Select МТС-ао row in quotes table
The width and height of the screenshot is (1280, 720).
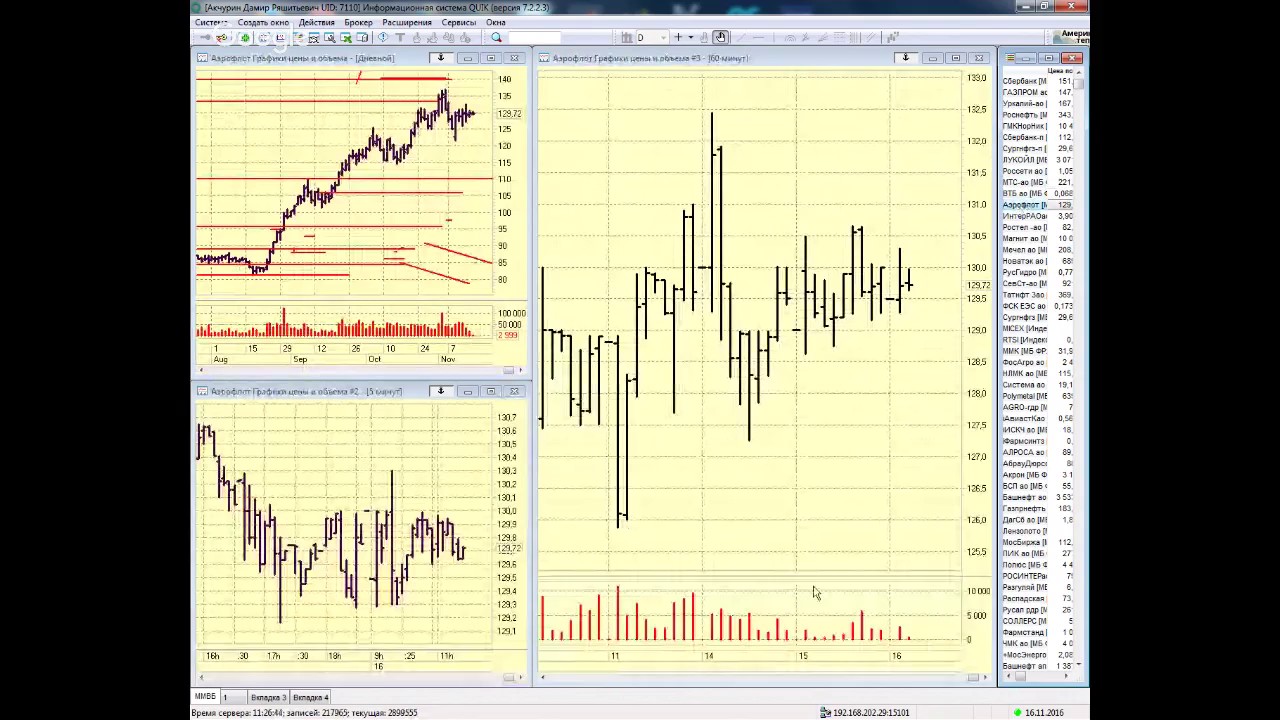point(1038,182)
